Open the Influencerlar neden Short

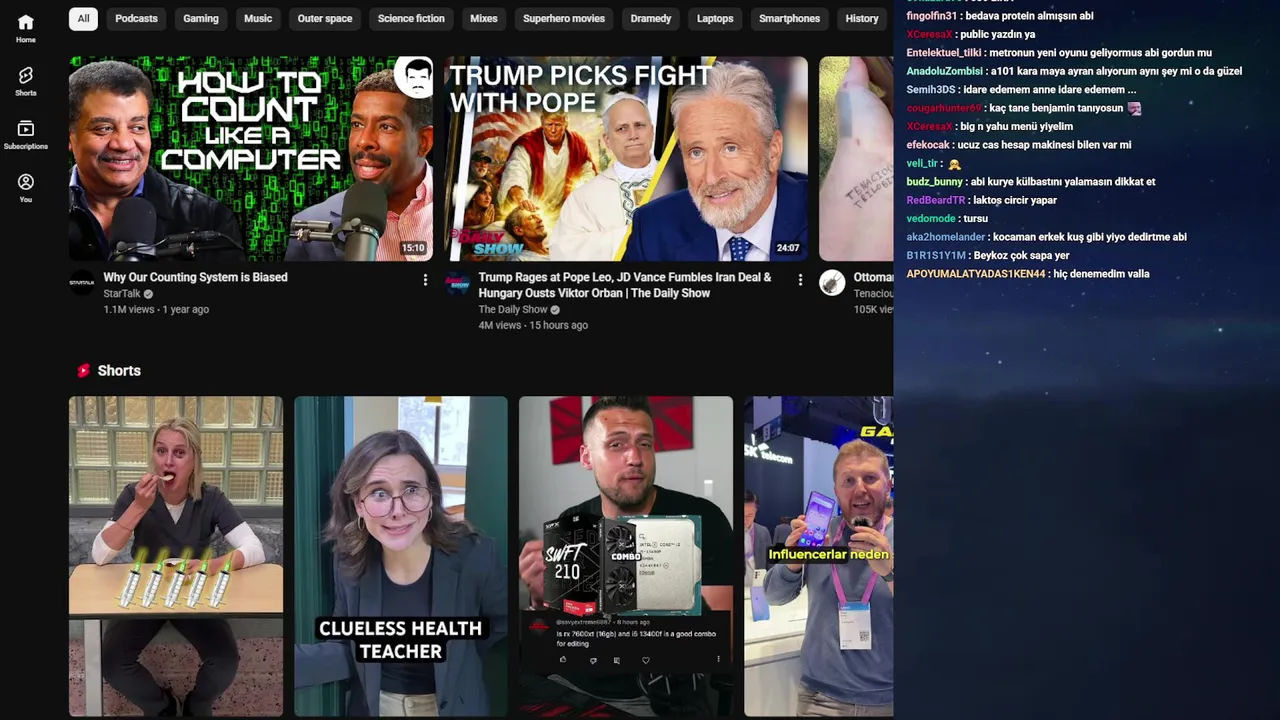pos(819,556)
